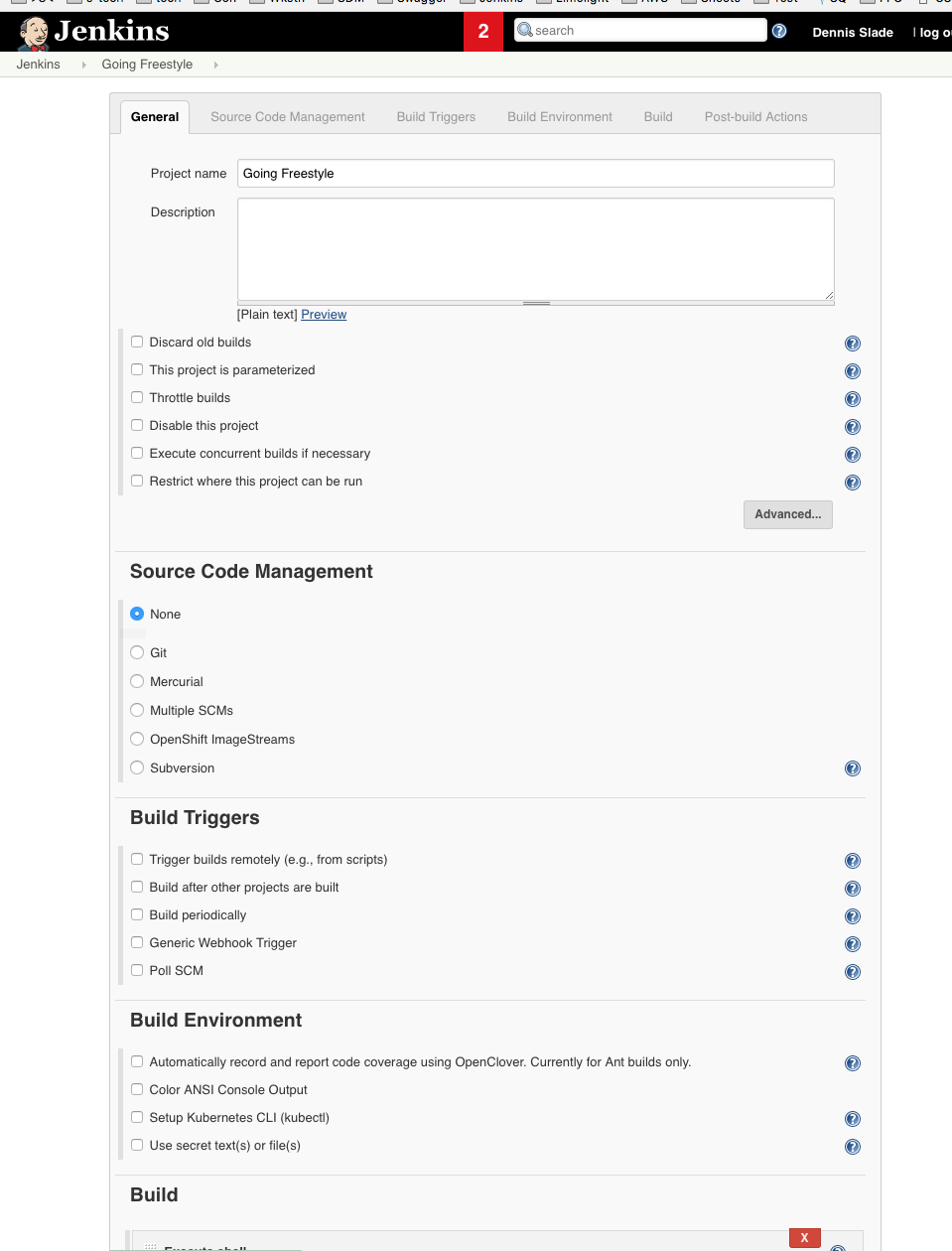The width and height of the screenshot is (952, 1251).
Task: Grab the description textarea resize bar
Action: (536, 303)
